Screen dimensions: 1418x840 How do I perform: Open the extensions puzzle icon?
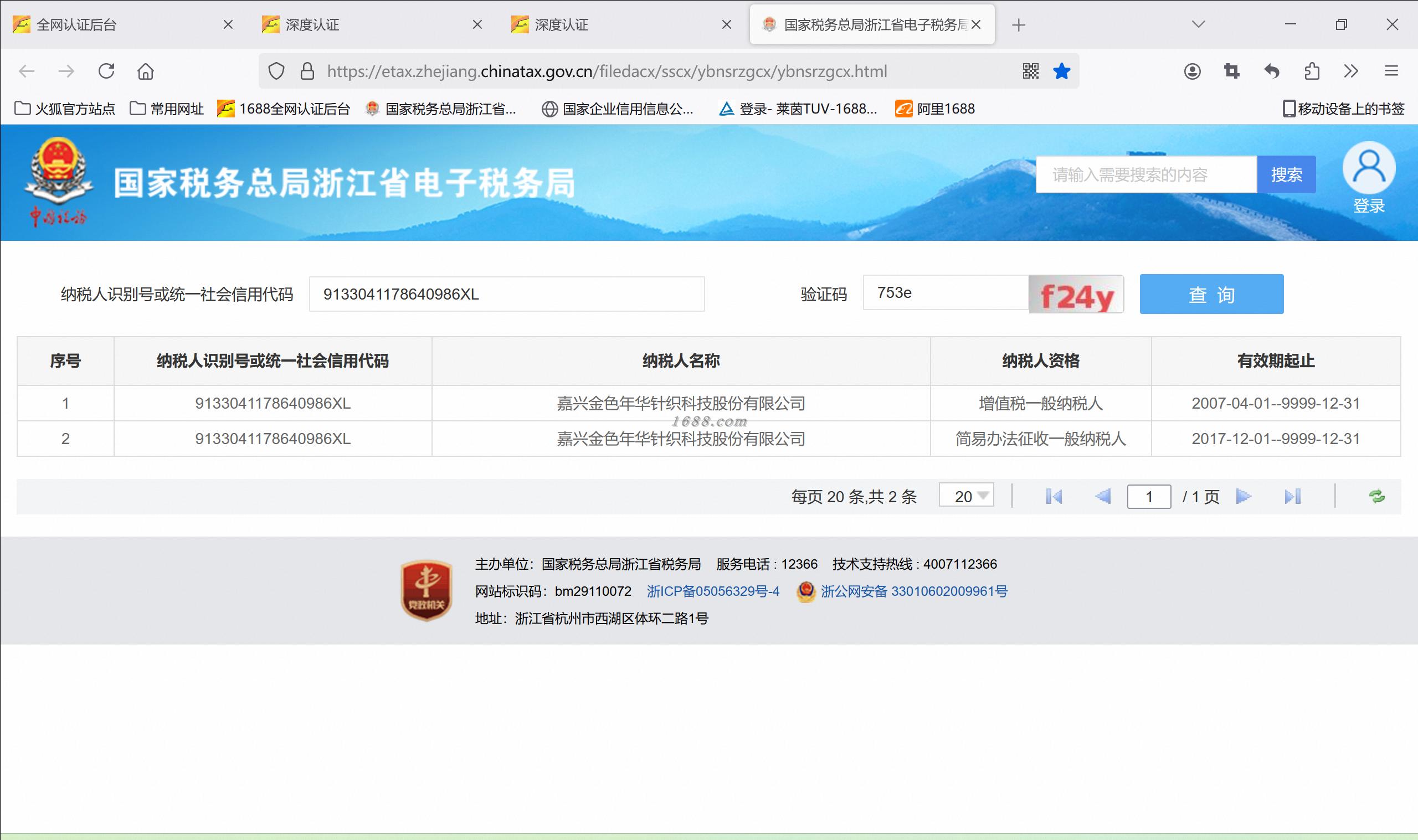coord(1312,71)
